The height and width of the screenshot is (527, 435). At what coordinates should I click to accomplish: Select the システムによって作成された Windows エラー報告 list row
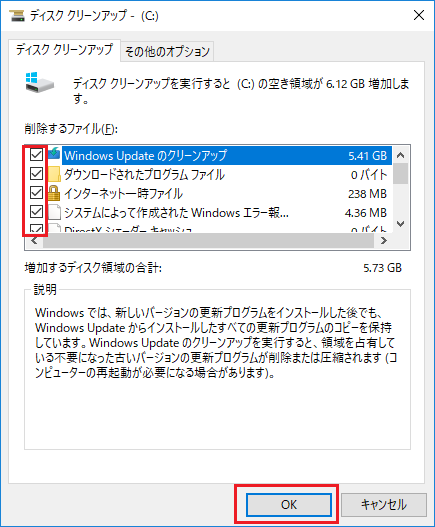(220, 212)
